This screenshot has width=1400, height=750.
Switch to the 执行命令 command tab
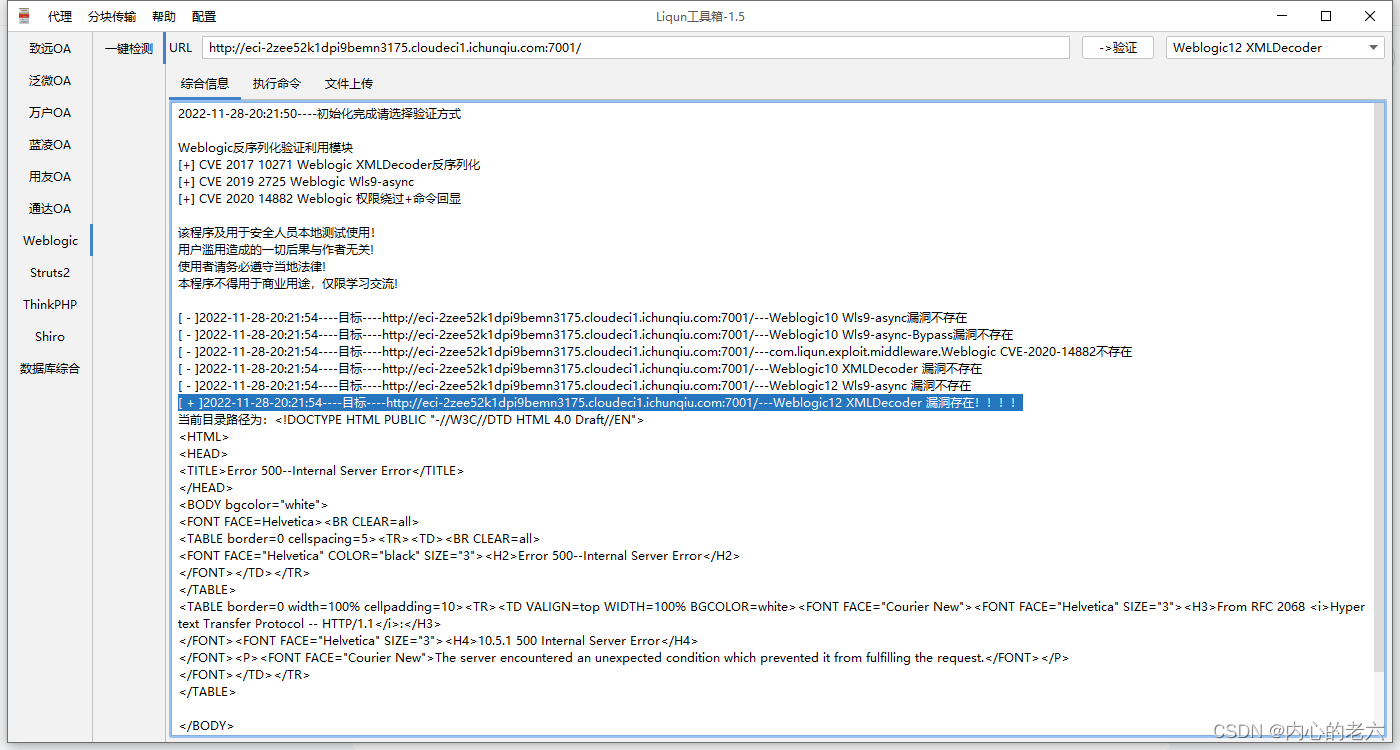(x=276, y=83)
